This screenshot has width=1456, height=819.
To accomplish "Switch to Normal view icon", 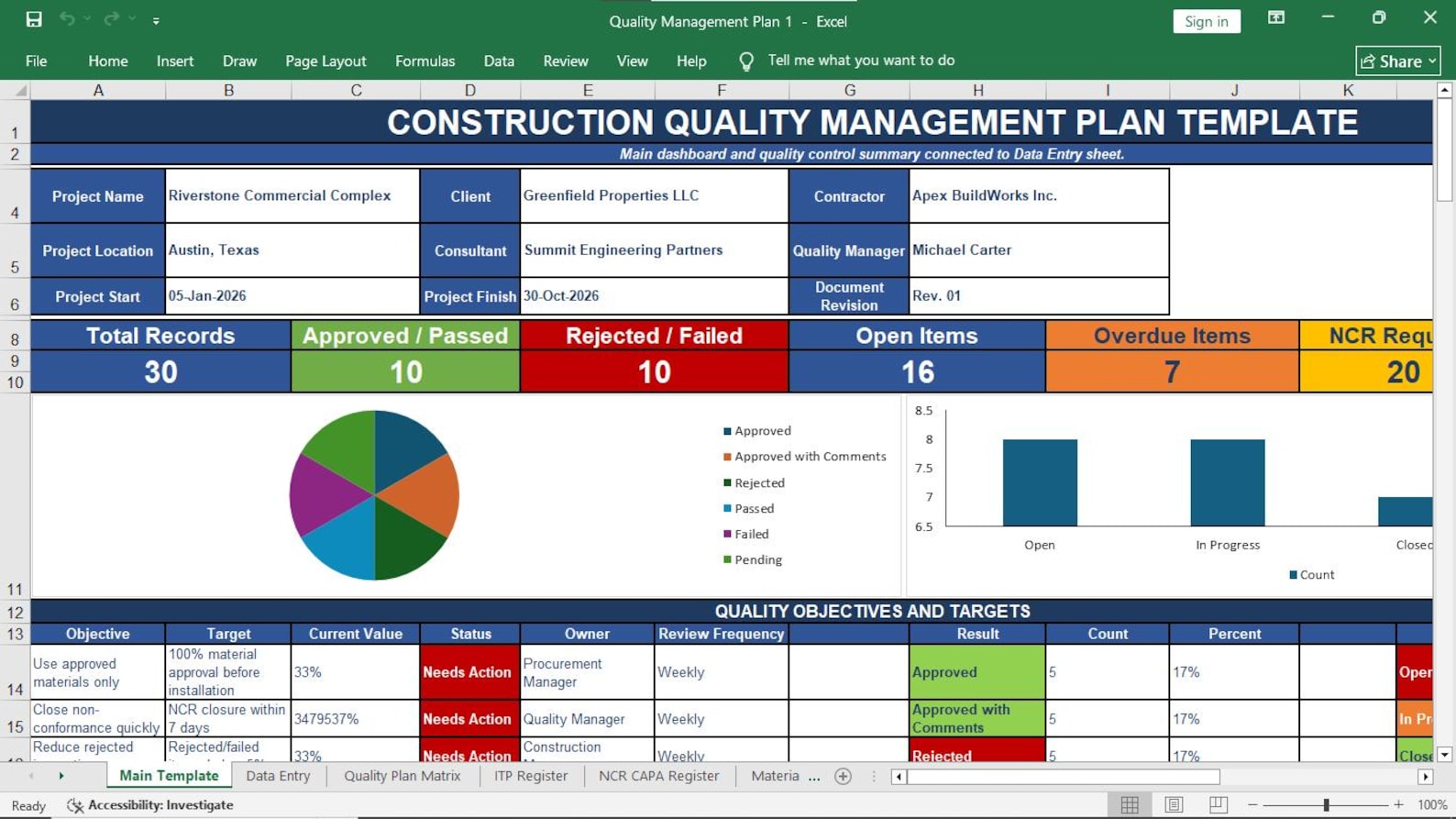I will point(1130,805).
